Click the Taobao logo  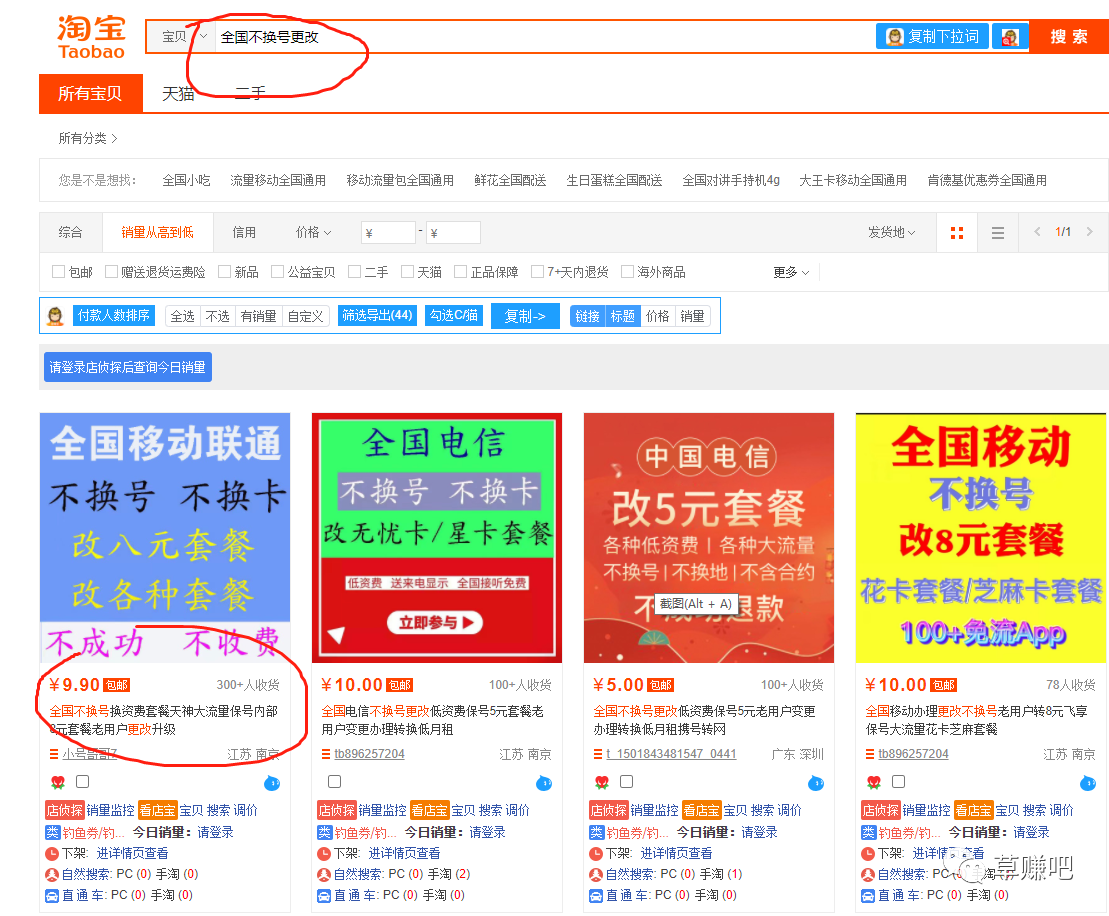[91, 37]
